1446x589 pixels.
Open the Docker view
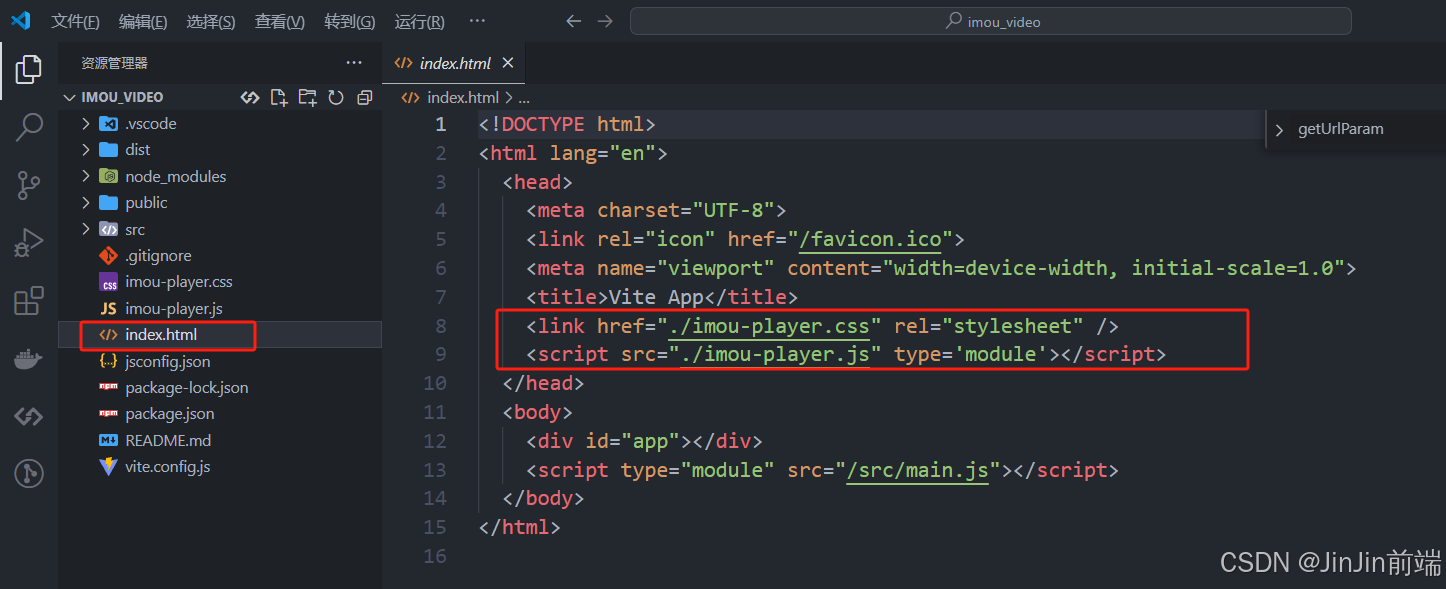coord(29,359)
